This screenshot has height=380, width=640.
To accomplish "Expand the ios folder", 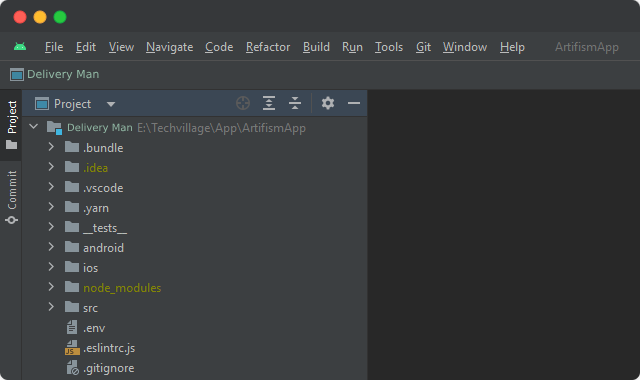I will coord(51,267).
